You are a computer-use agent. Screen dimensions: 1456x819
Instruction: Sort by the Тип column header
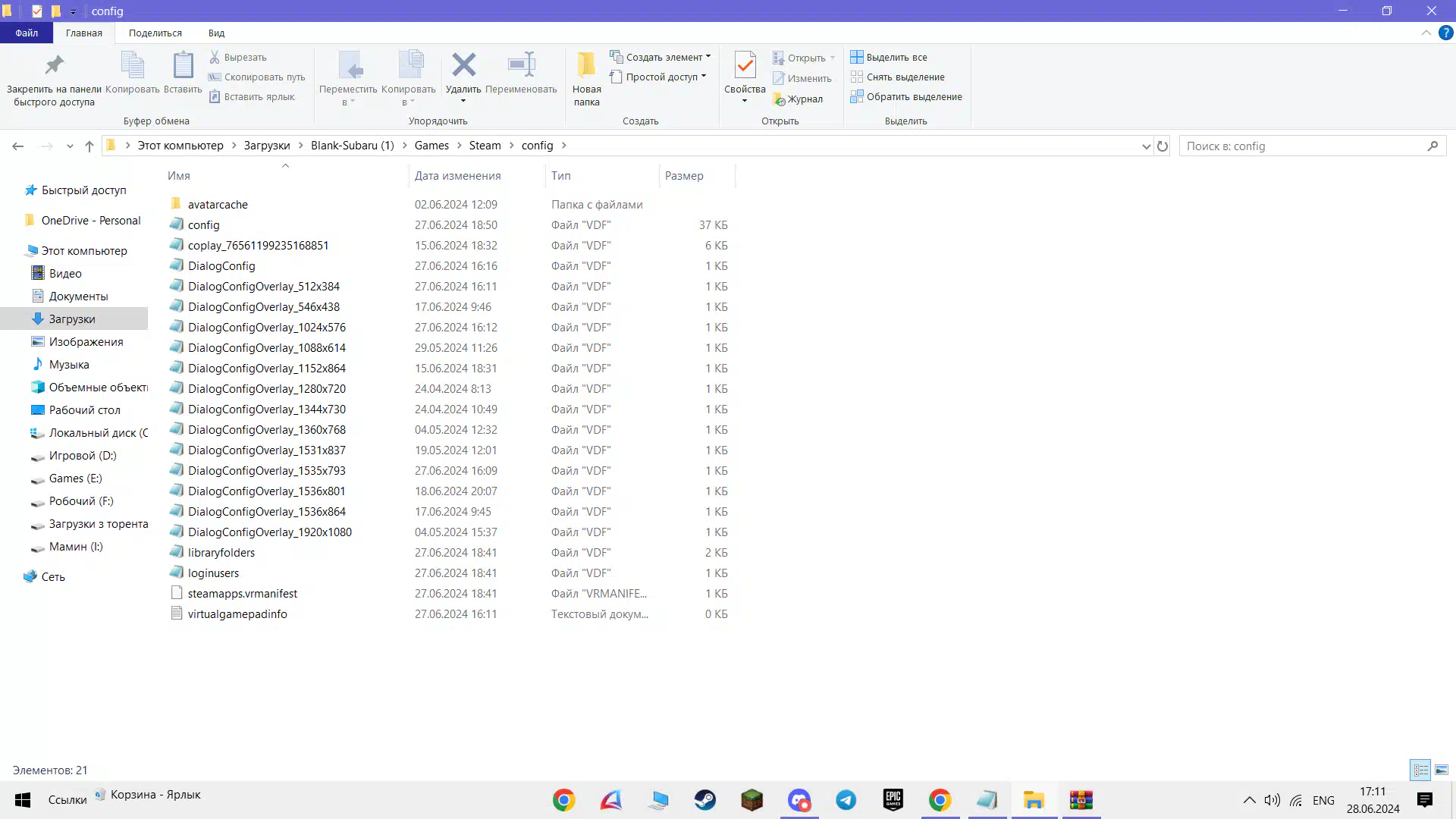(x=561, y=175)
